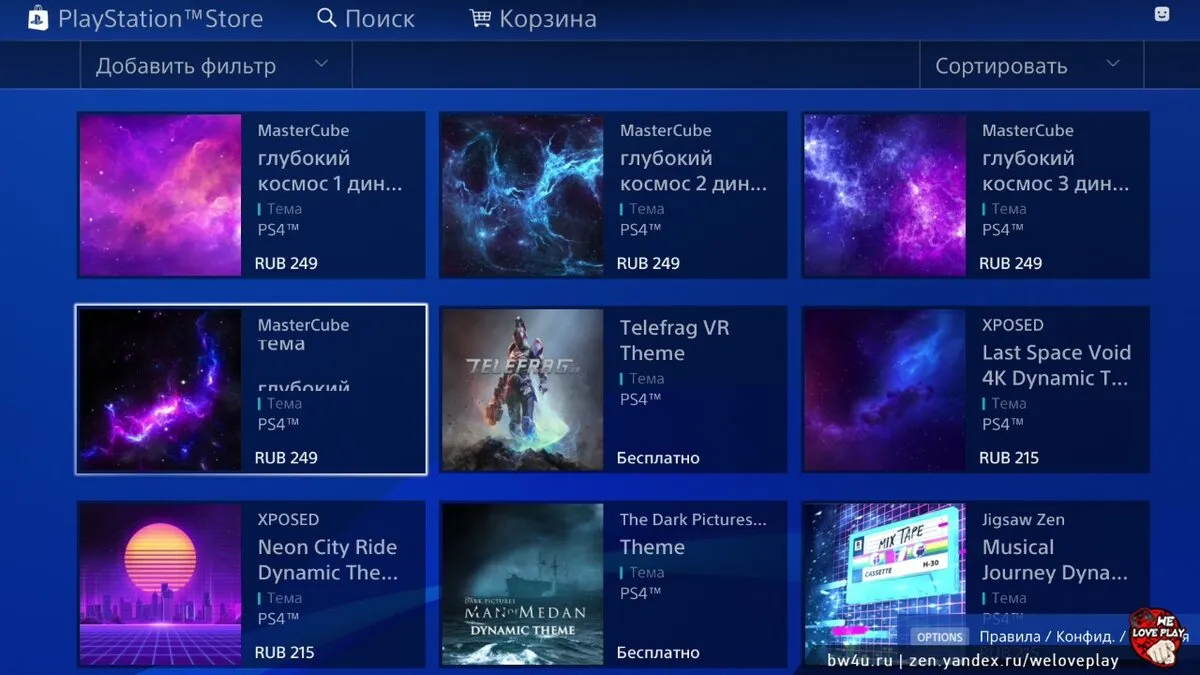Click Бесплатно on Telefrag VR Theme
Viewport: 1200px width, 675px height.
click(658, 458)
